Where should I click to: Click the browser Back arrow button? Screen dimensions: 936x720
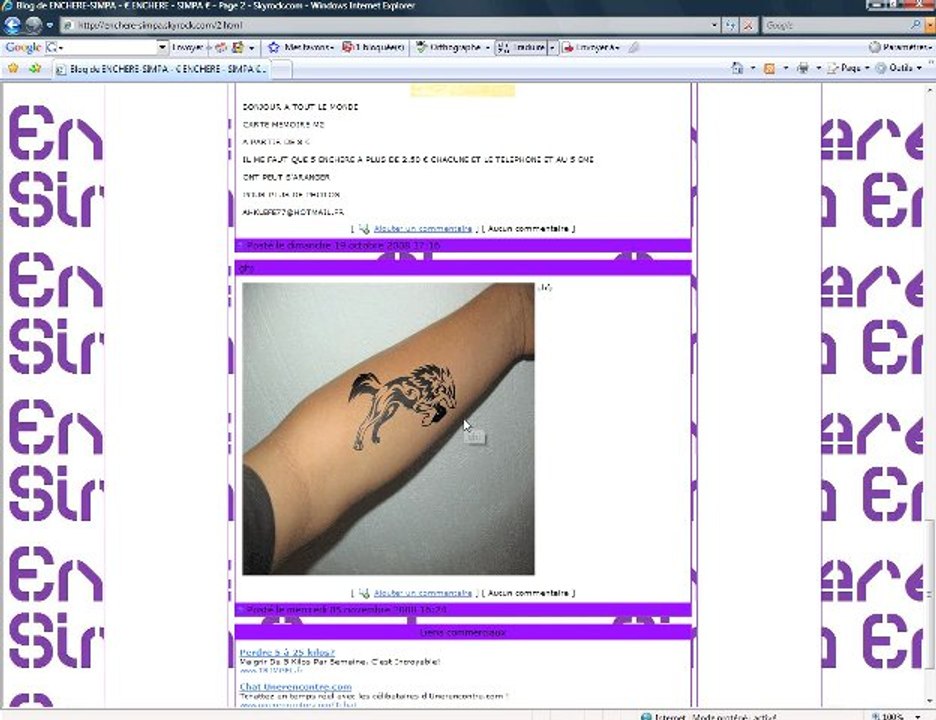pos(12,25)
